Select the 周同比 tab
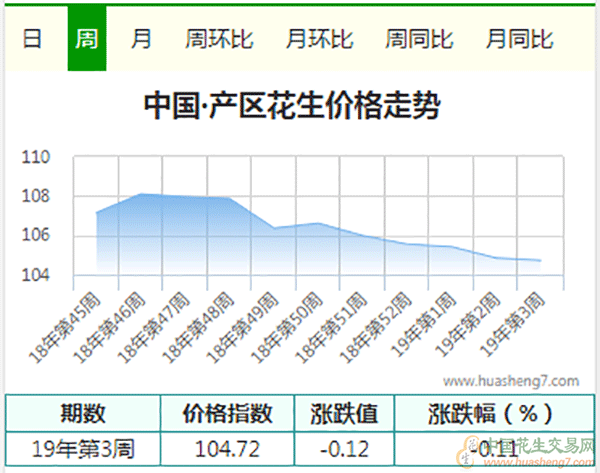Viewport: 600px width, 473px height. pos(419,40)
